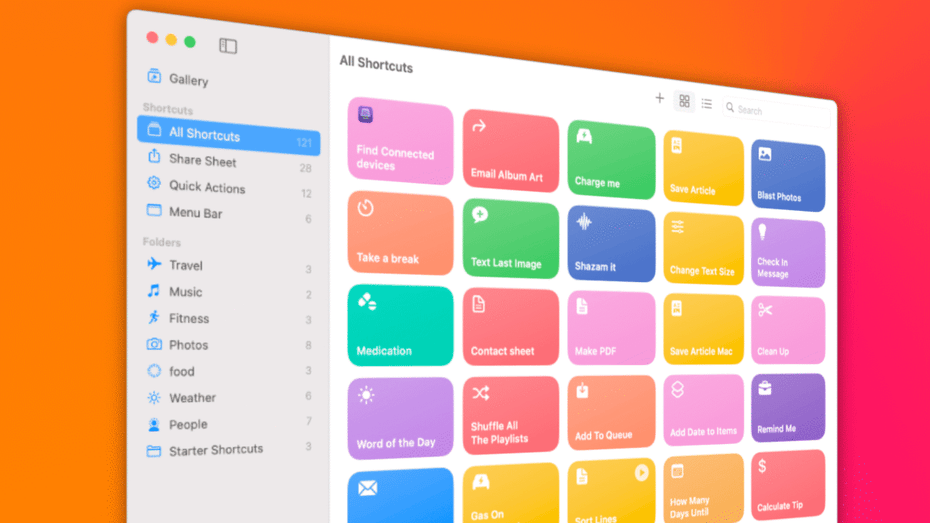
Task: Switch to grid view
Action: pos(684,101)
